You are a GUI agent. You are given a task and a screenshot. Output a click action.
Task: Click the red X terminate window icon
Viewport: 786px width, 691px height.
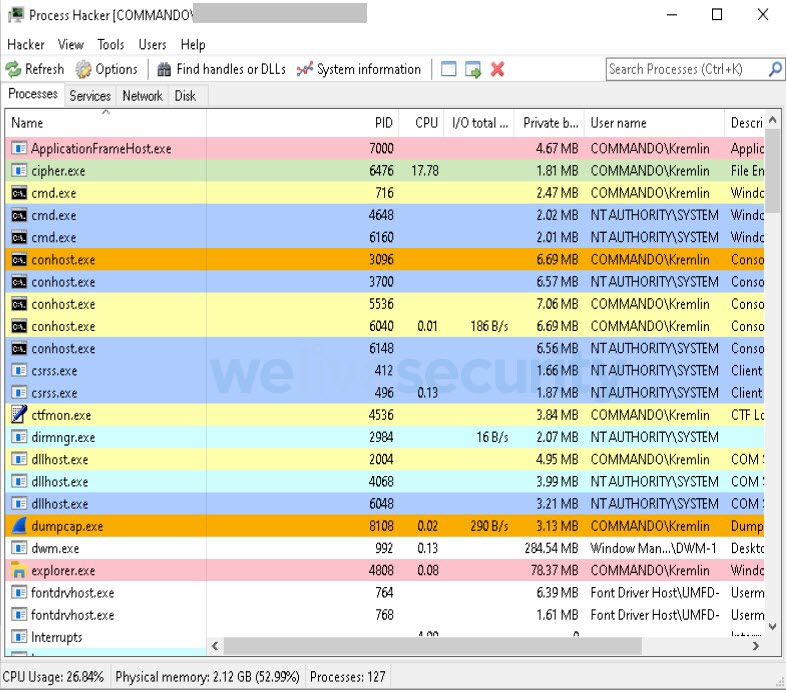[x=497, y=69]
